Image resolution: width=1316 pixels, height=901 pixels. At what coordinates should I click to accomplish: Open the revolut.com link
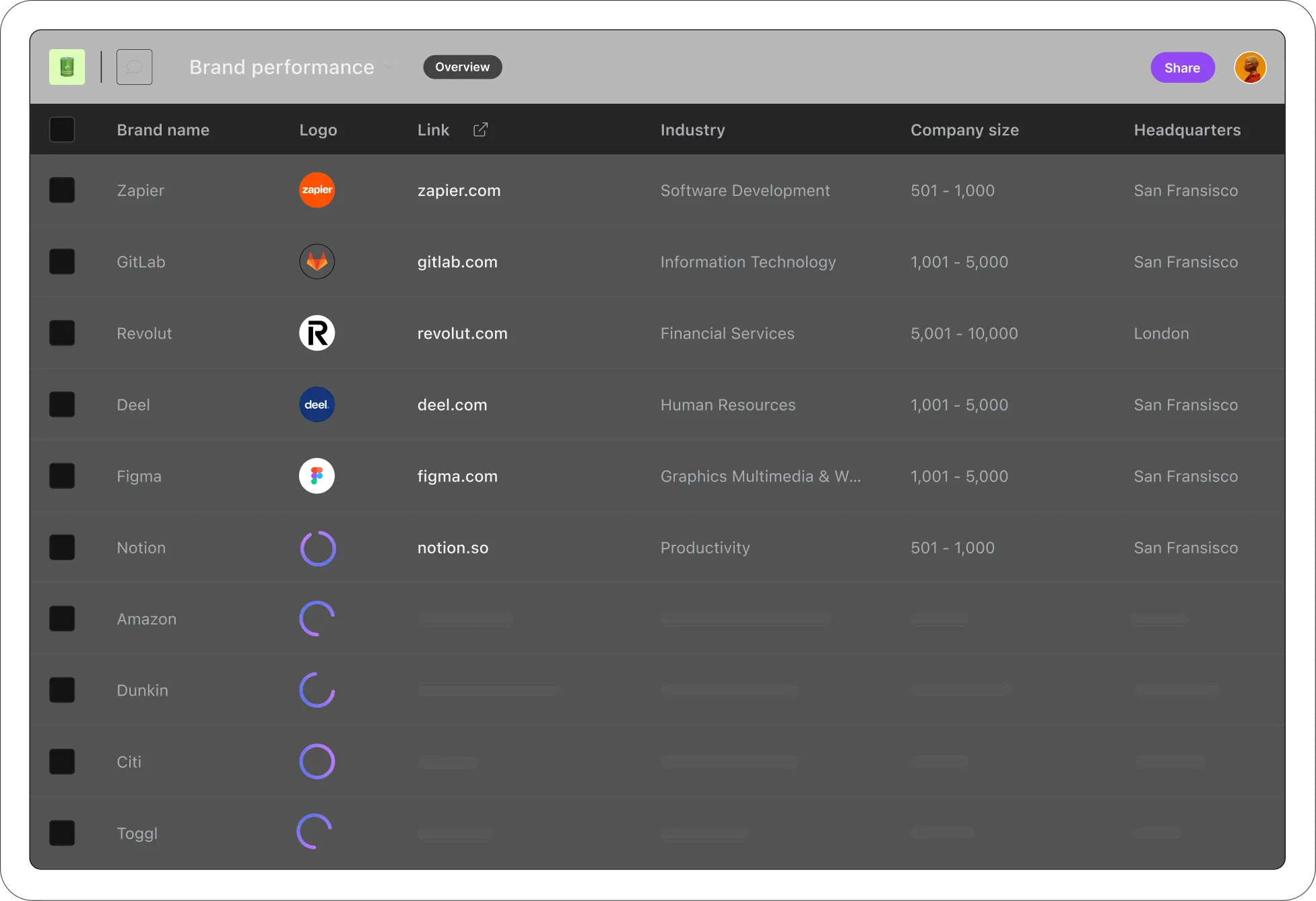(462, 333)
